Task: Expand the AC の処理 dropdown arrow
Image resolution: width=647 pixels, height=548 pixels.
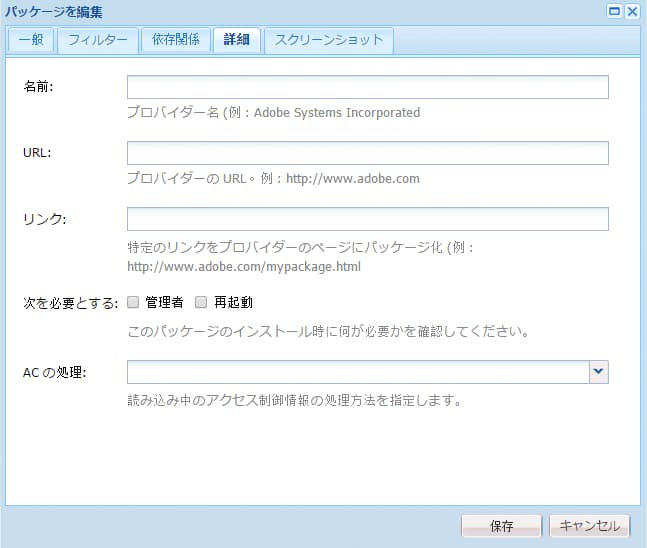Action: click(599, 372)
